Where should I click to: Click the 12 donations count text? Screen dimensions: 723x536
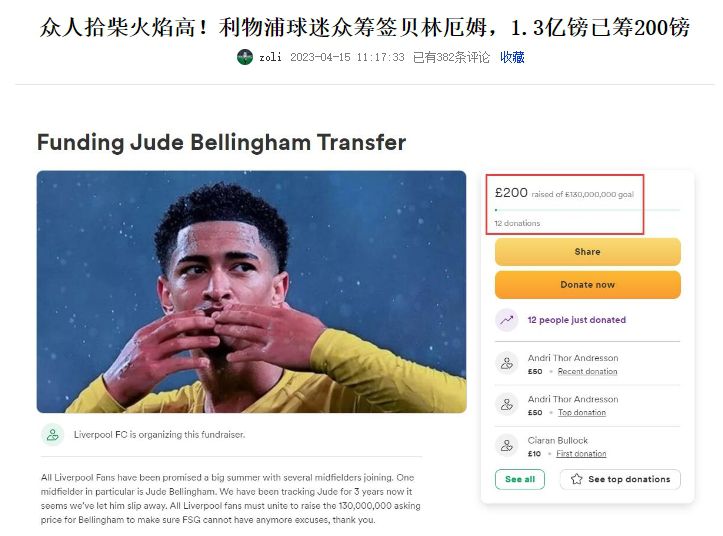(x=517, y=223)
